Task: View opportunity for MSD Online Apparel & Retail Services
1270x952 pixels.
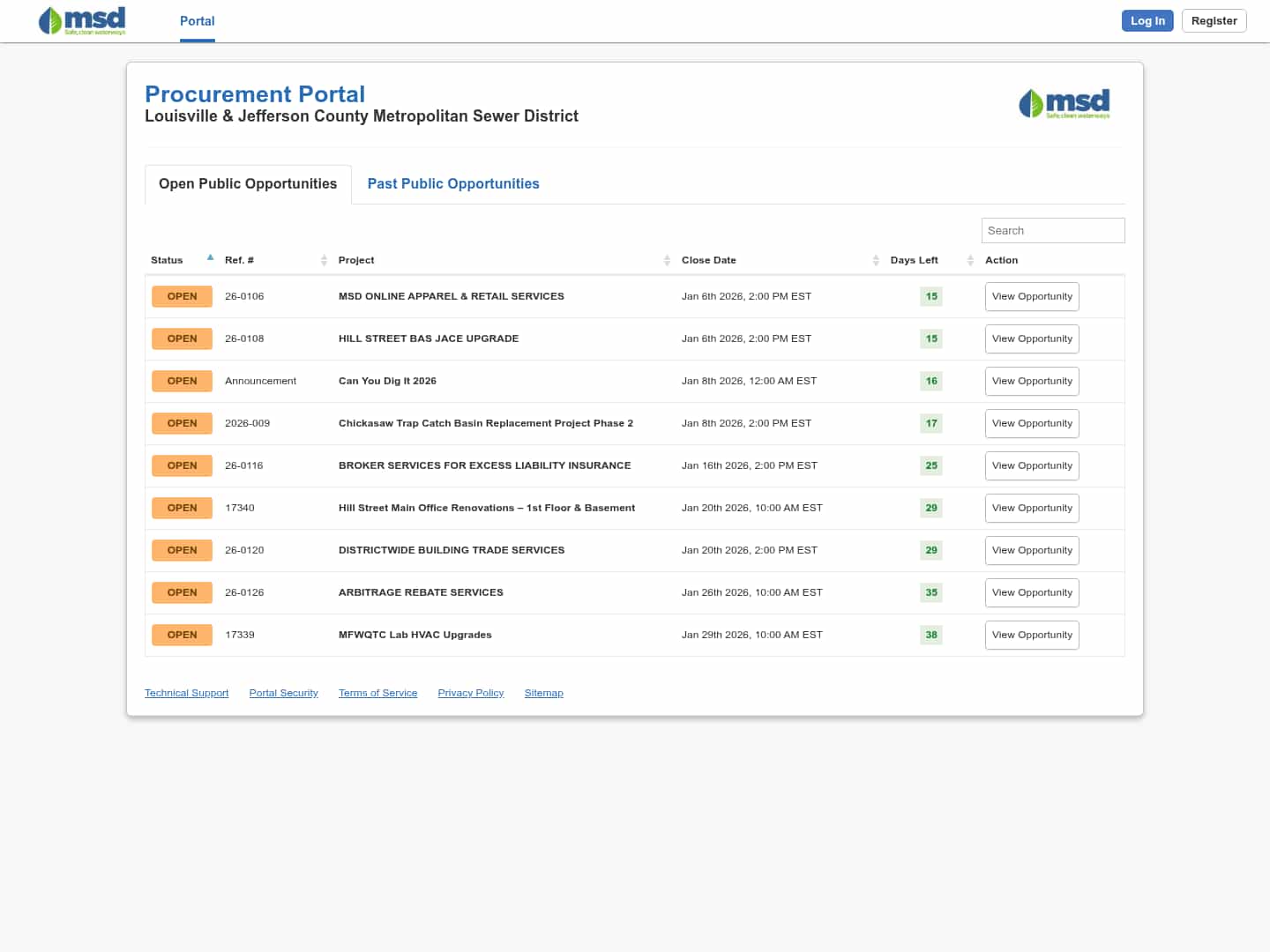Action: (1032, 297)
